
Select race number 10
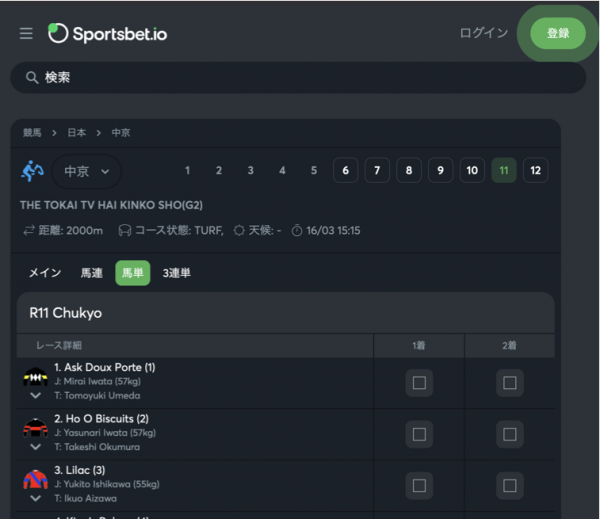[472, 170]
